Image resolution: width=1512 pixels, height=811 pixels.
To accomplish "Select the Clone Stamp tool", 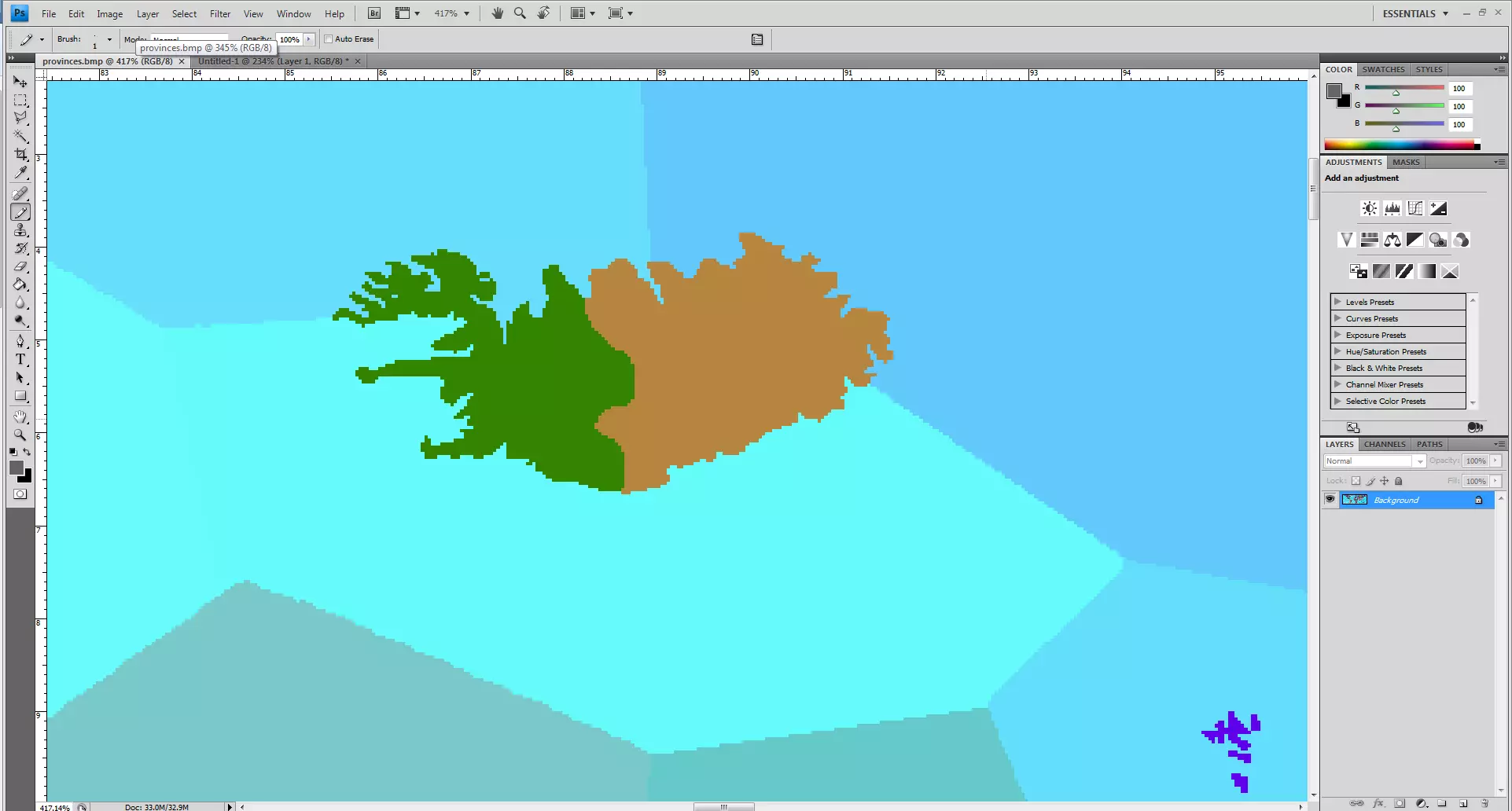I will click(20, 230).
